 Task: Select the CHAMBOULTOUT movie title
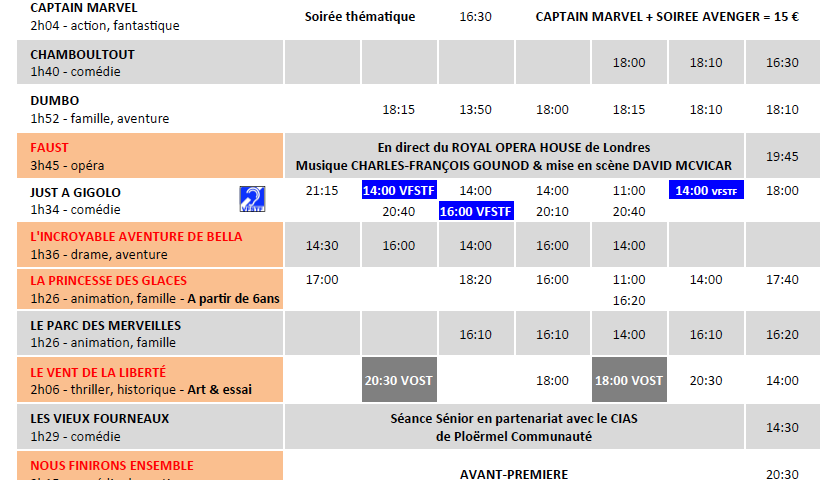[82, 54]
